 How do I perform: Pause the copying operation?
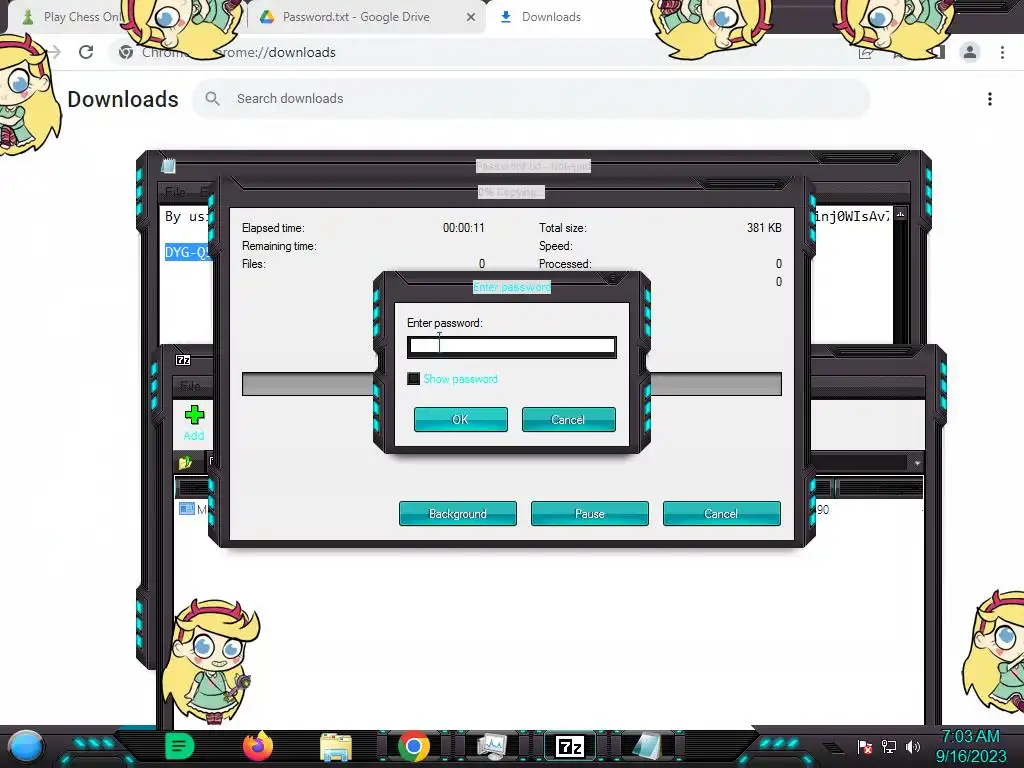[x=590, y=513]
